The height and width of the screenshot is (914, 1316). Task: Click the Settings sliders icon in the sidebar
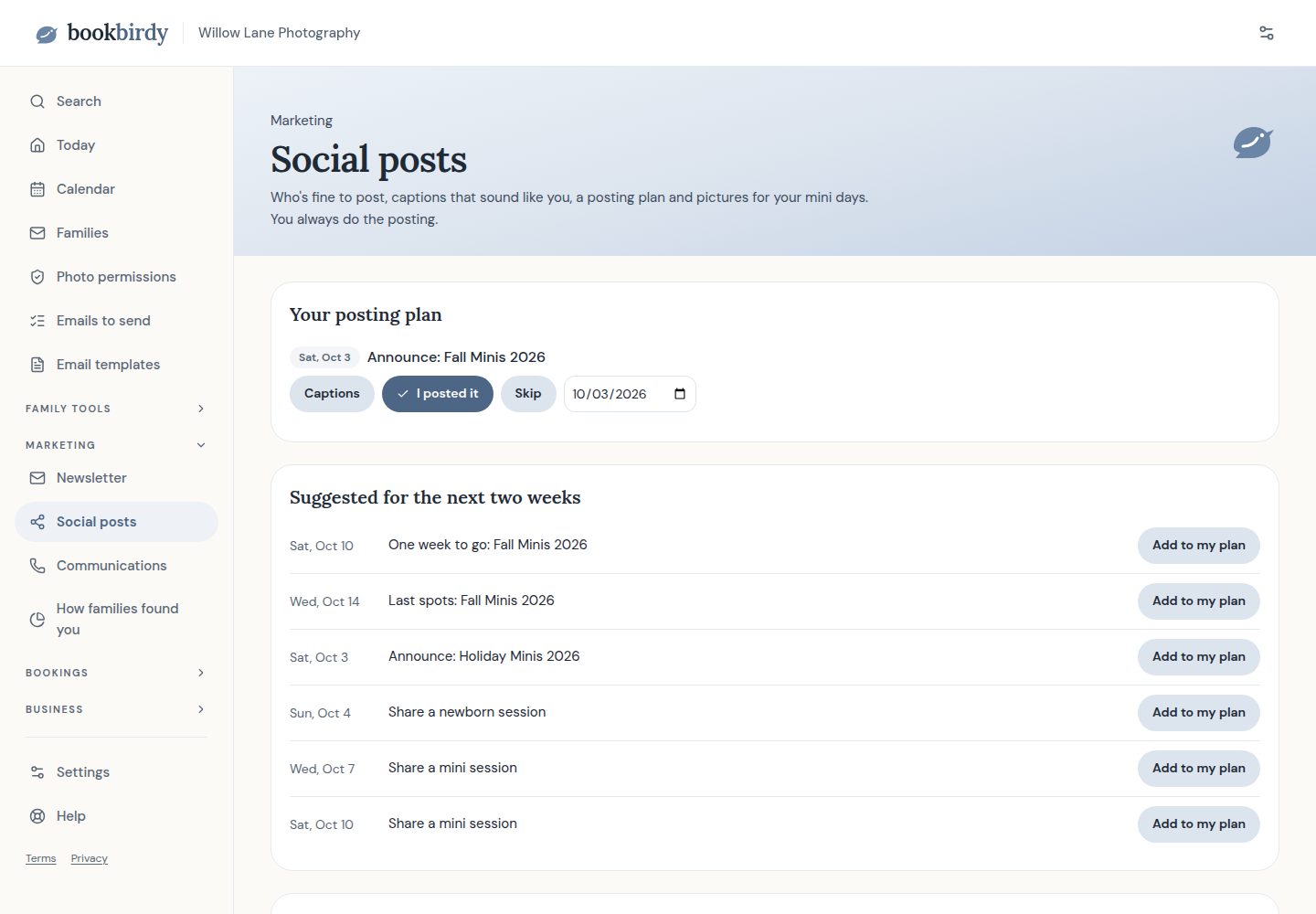pyautogui.click(x=37, y=772)
